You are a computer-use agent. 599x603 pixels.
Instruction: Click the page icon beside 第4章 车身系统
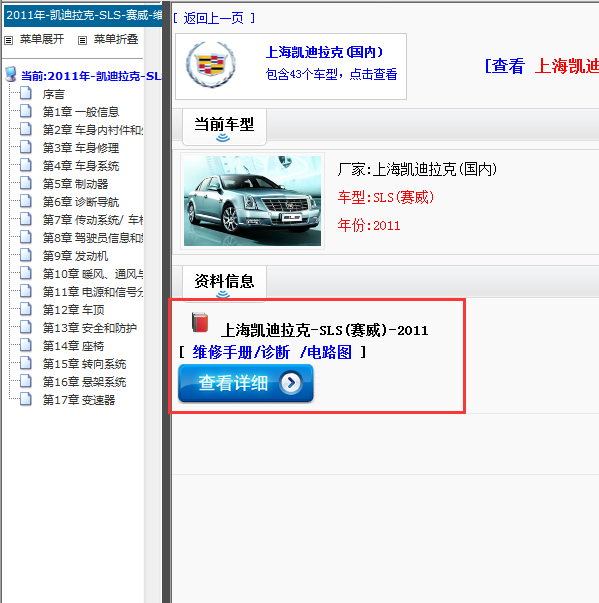coord(26,165)
